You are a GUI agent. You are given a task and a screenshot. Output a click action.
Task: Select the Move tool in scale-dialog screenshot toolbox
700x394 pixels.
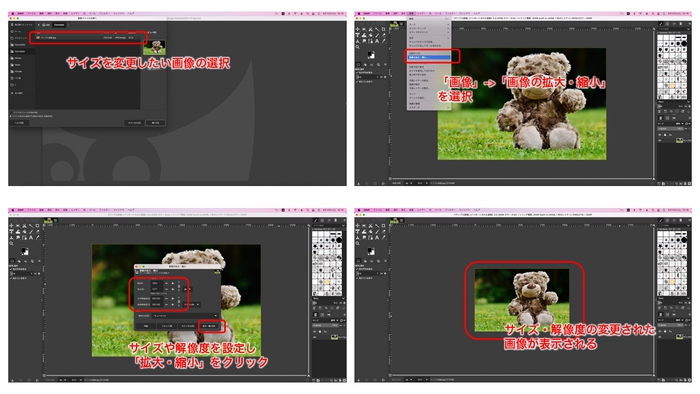tap(11, 226)
